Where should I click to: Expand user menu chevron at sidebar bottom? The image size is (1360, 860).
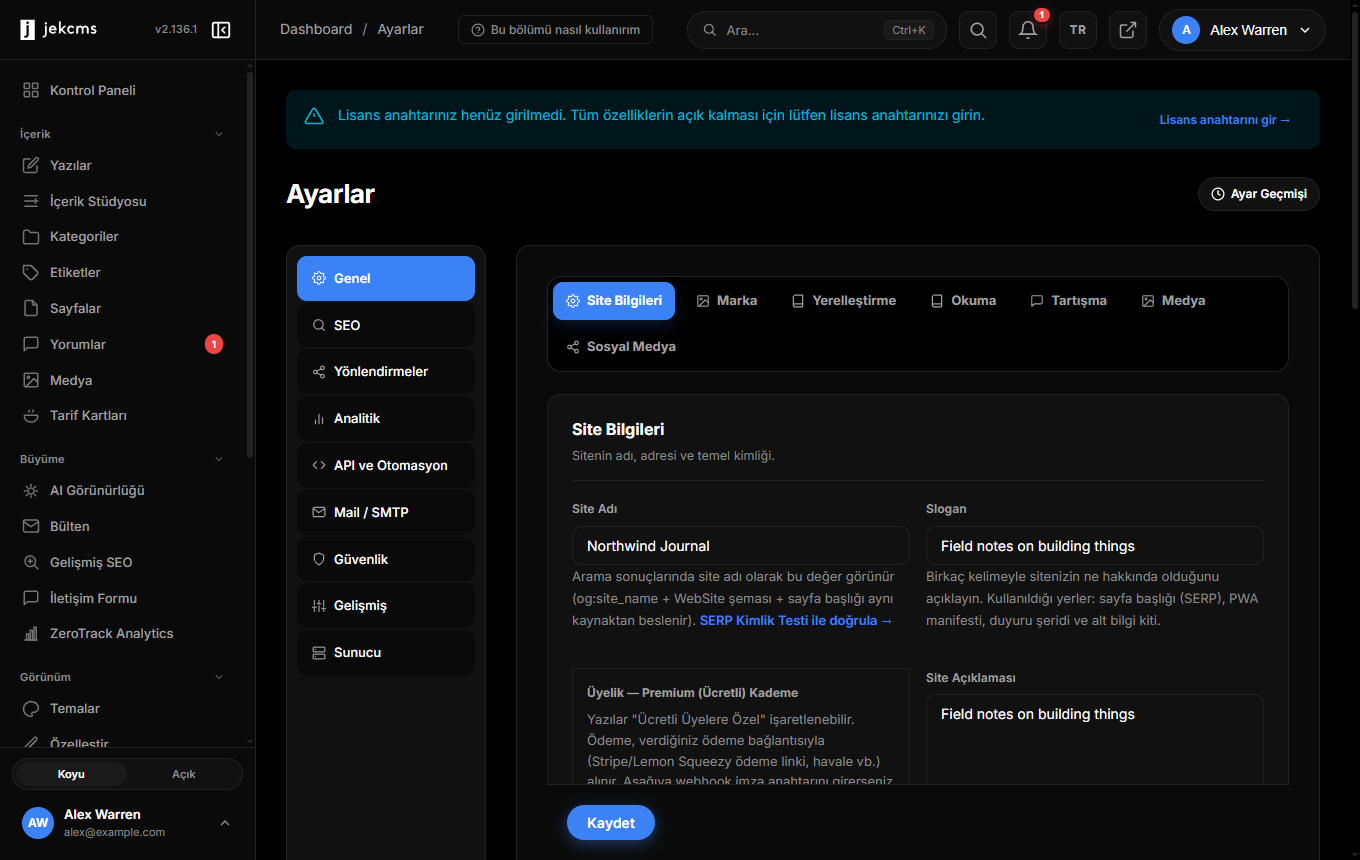[x=225, y=823]
